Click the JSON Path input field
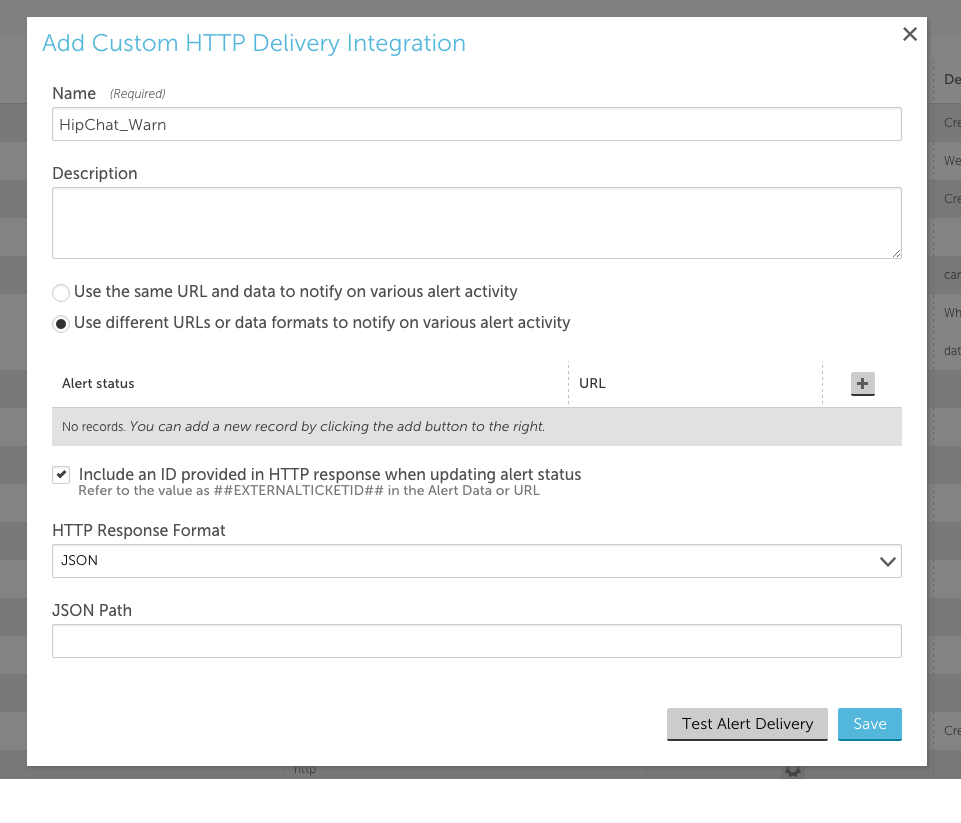 click(x=476, y=640)
